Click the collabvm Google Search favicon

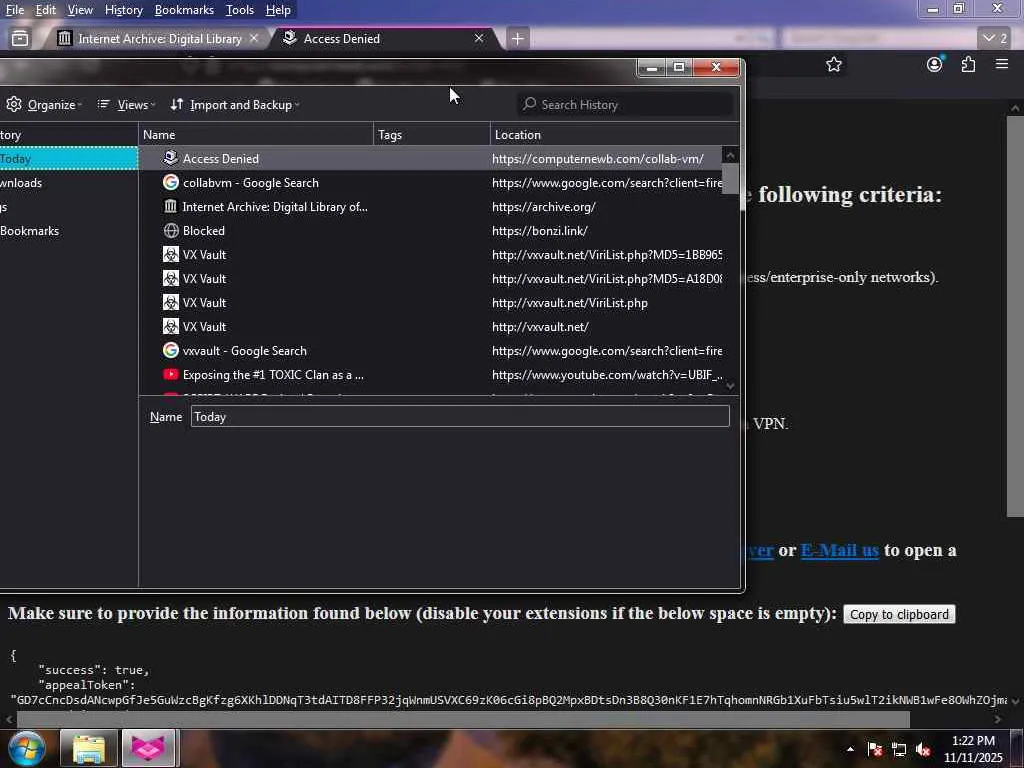click(x=170, y=182)
